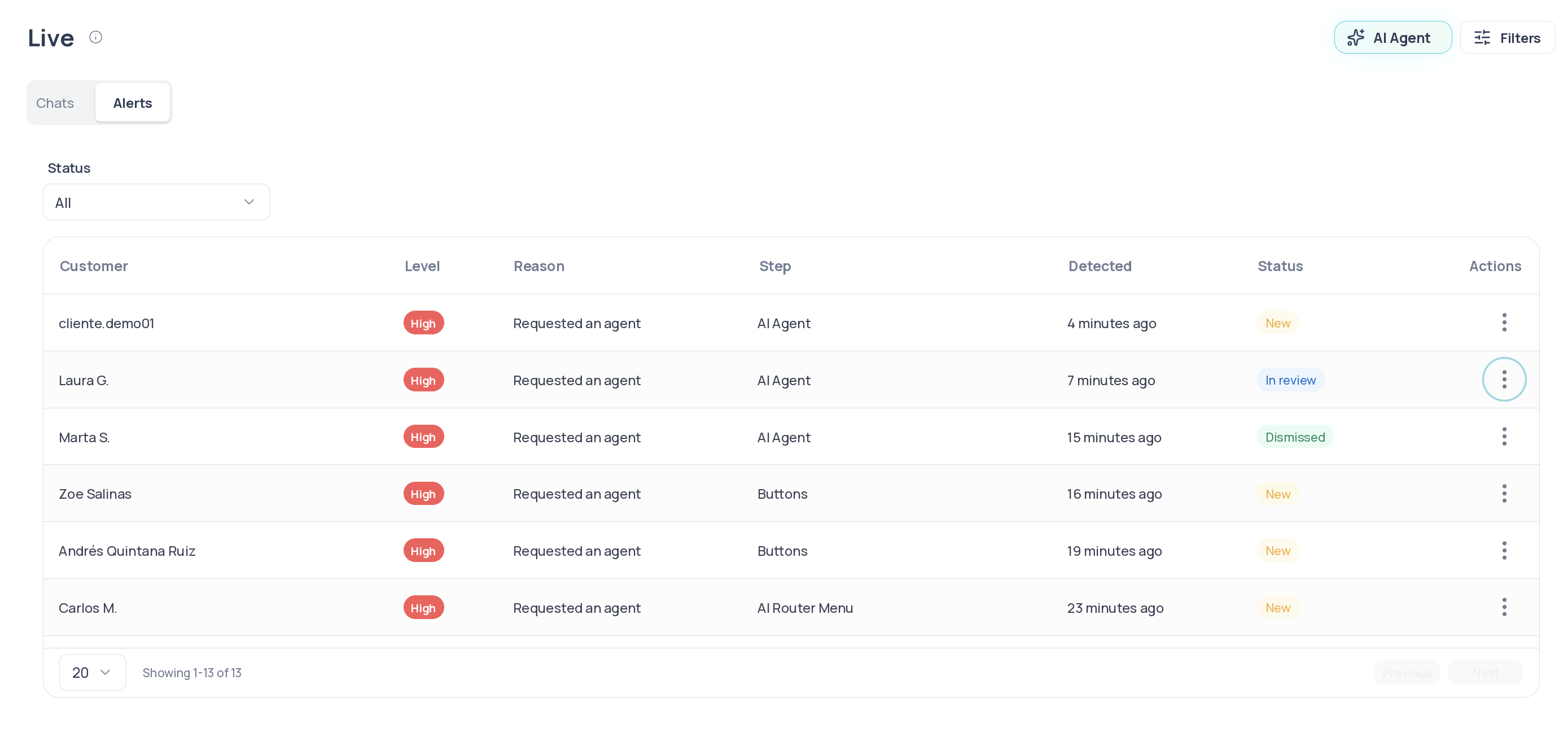Screen dimensions: 1568x732
Task: Open the AI Agent button
Action: (x=1392, y=38)
